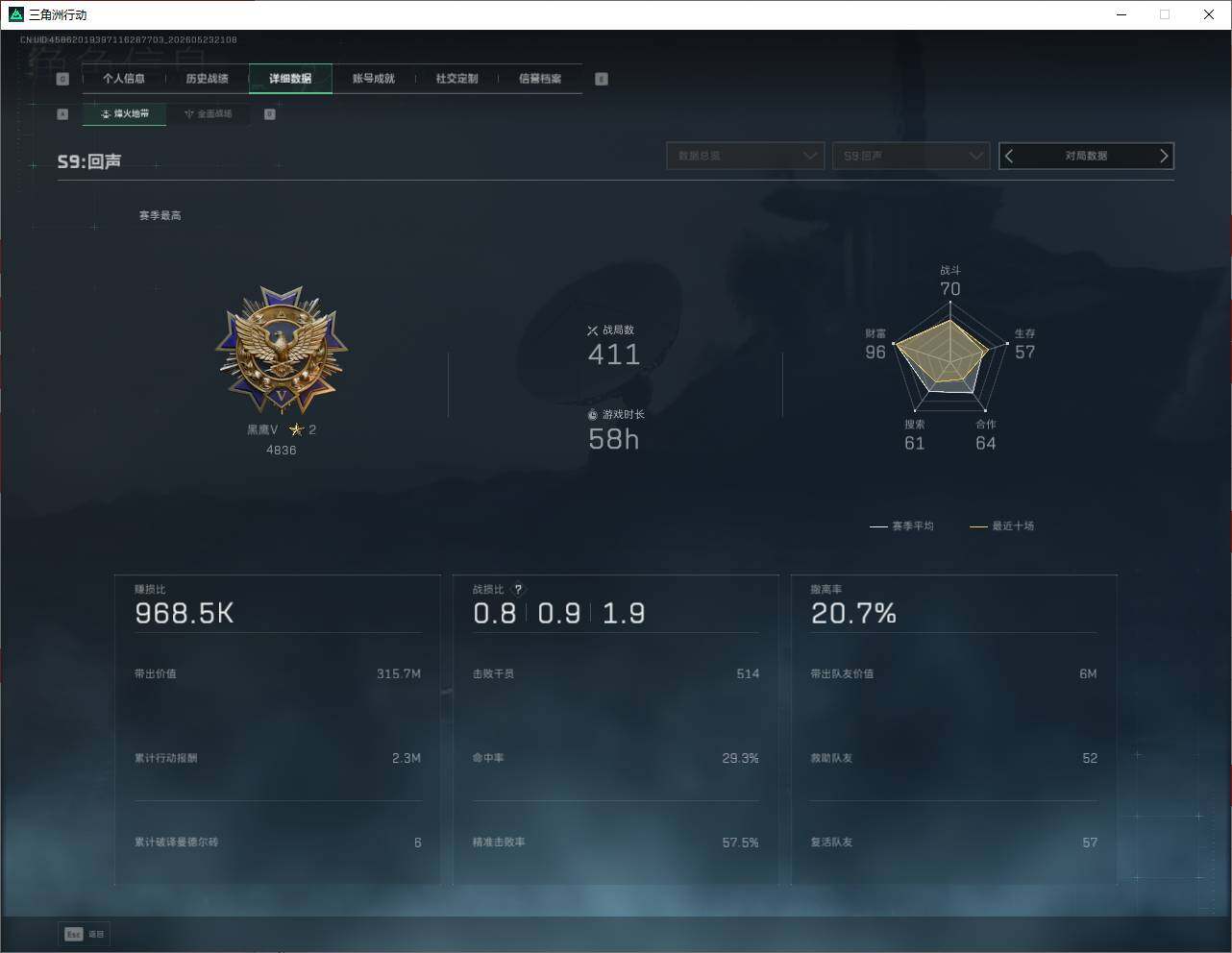
Task: Click the 生存 score 57
Action: pyautogui.click(x=1025, y=353)
